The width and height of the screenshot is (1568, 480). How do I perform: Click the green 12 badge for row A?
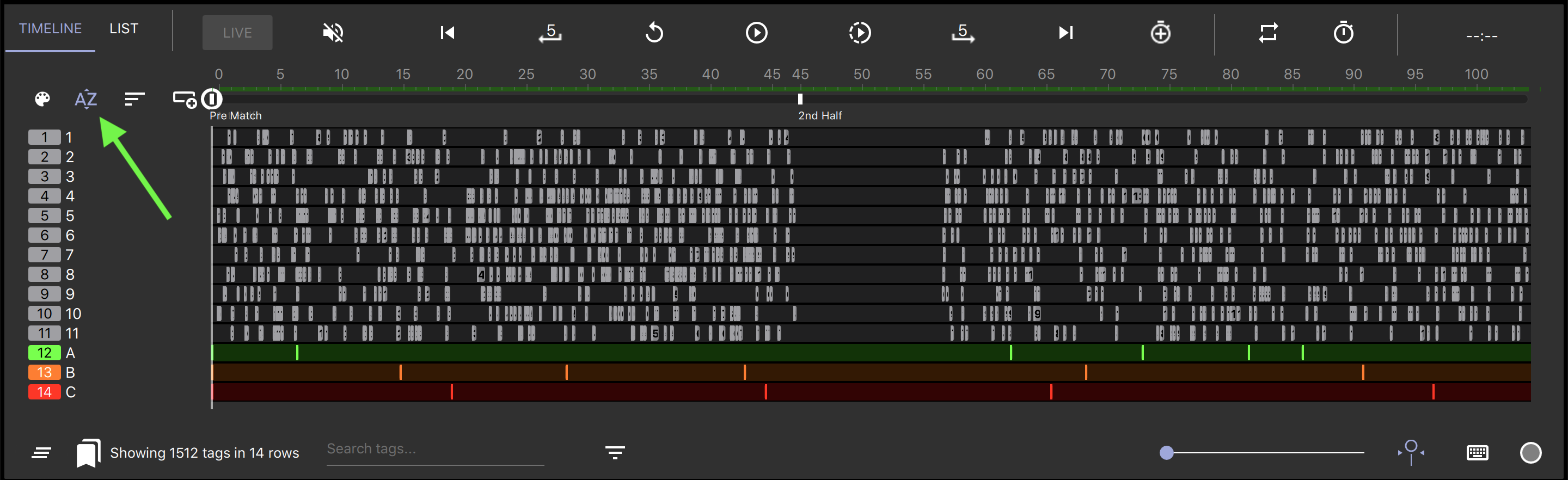[45, 353]
